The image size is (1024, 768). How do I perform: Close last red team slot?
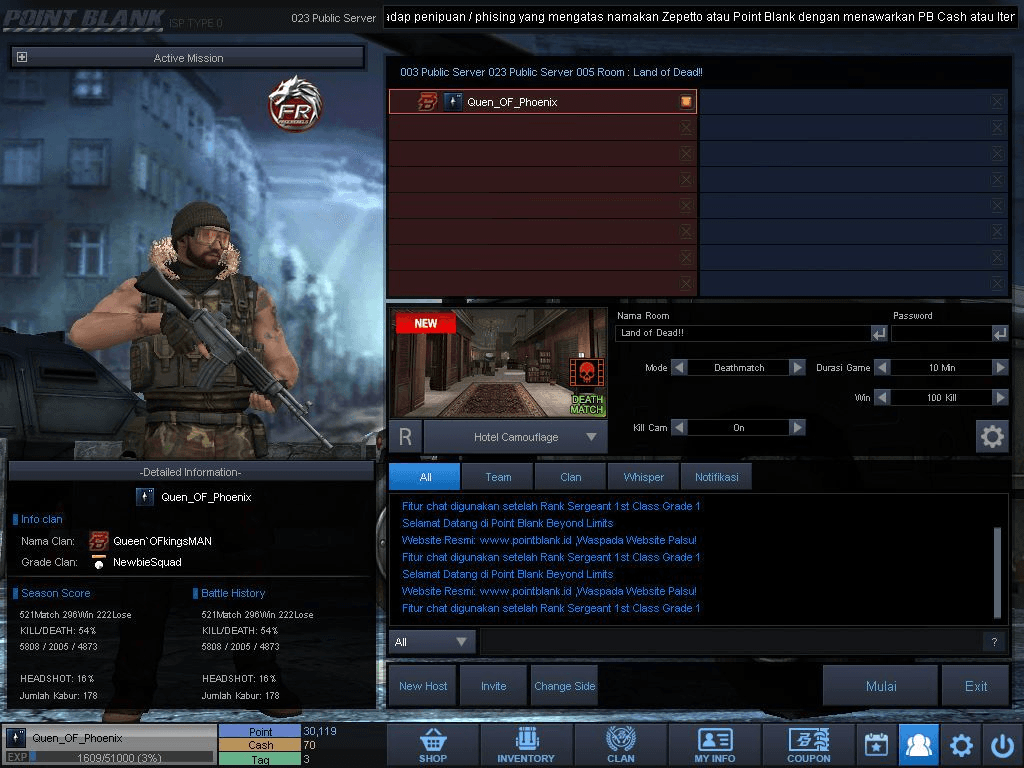click(x=686, y=283)
